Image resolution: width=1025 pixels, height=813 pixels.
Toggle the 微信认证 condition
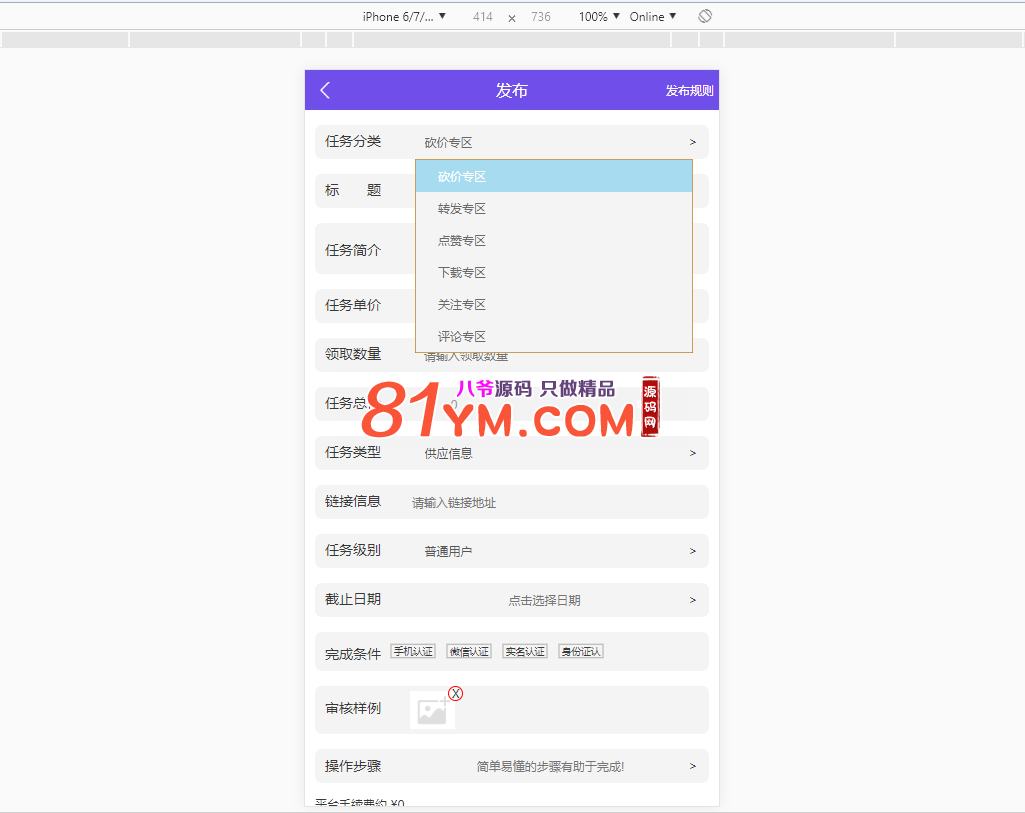point(469,652)
